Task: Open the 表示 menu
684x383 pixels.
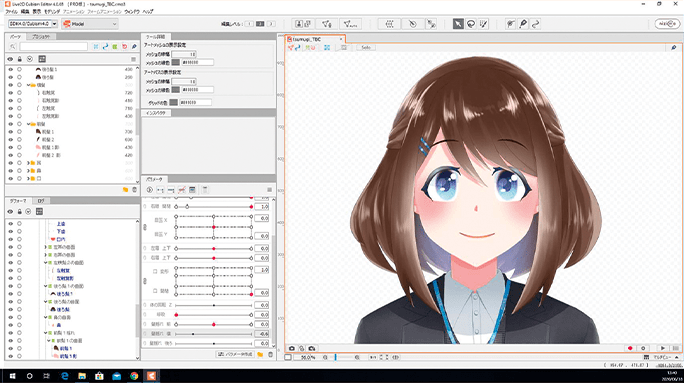Action: (x=37, y=12)
